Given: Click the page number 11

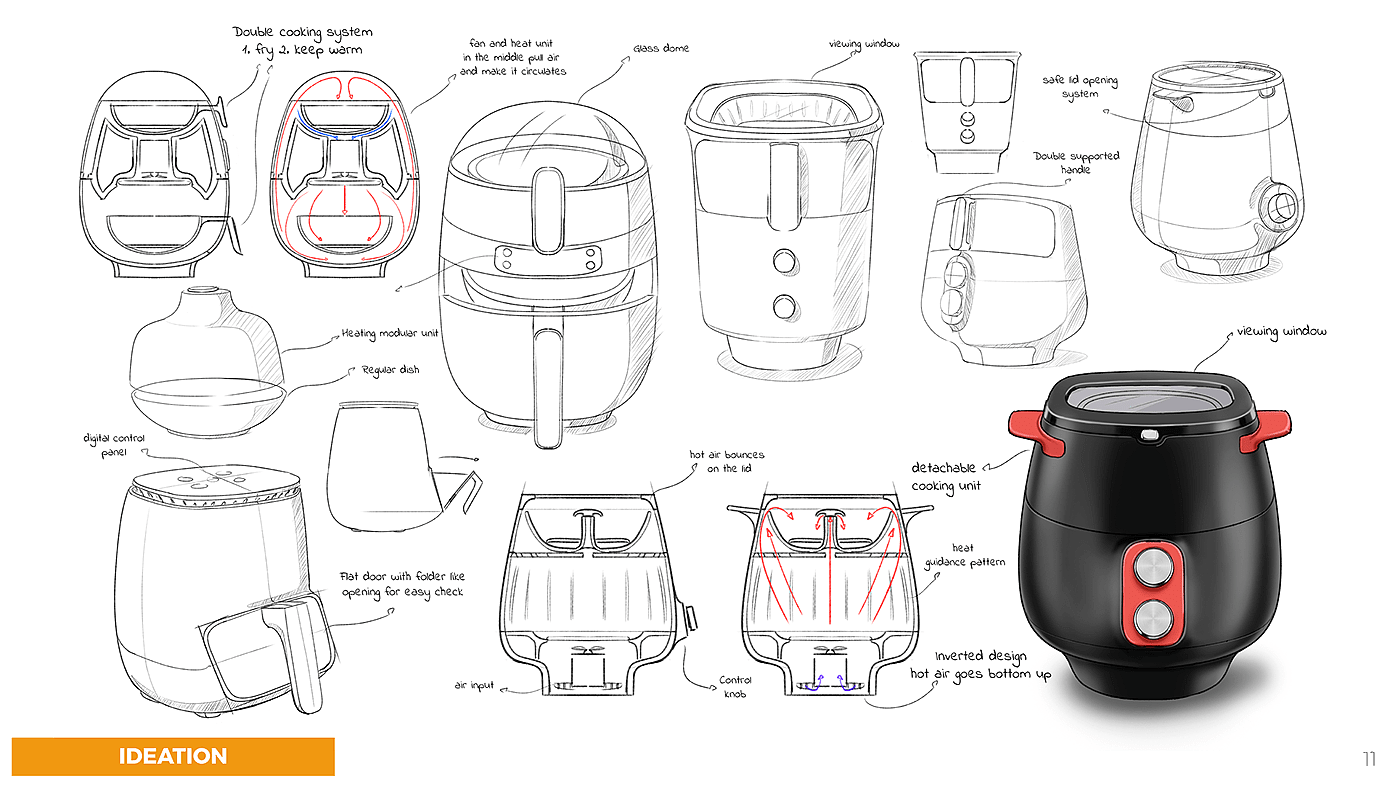Looking at the screenshot, I should [1369, 759].
